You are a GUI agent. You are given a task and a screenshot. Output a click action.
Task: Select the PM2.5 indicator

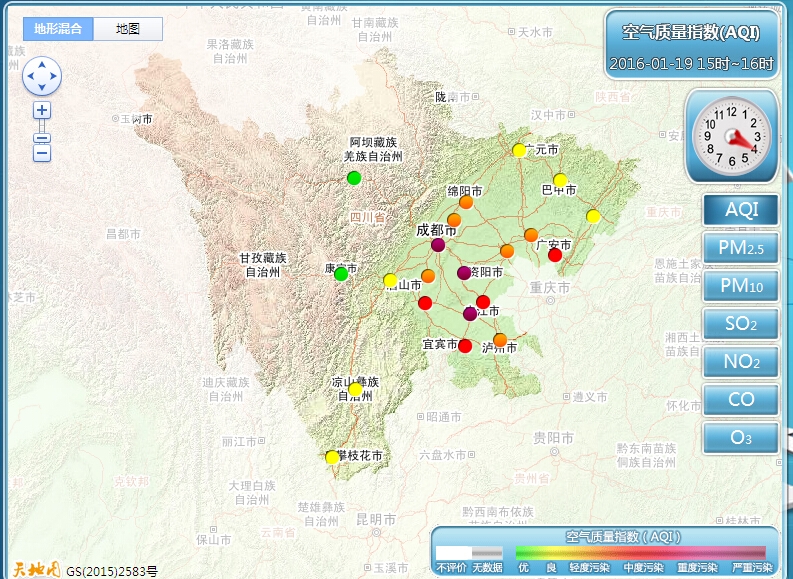(741, 248)
